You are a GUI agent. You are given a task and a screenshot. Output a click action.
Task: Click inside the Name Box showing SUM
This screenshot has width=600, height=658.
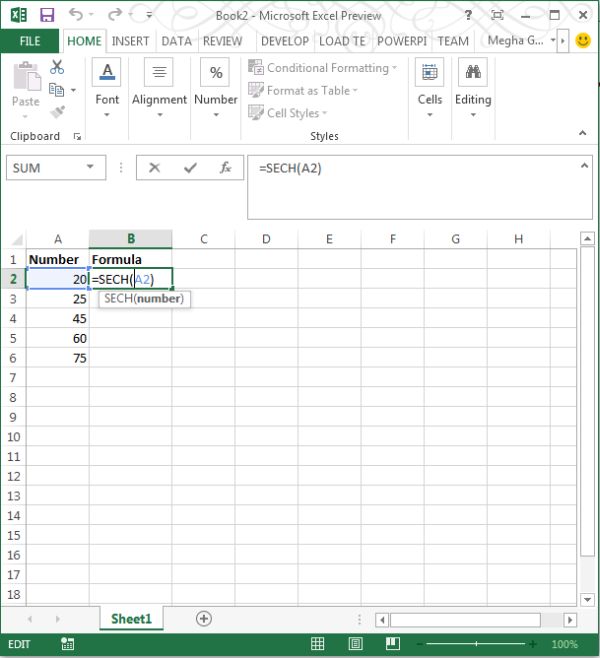pos(45,168)
